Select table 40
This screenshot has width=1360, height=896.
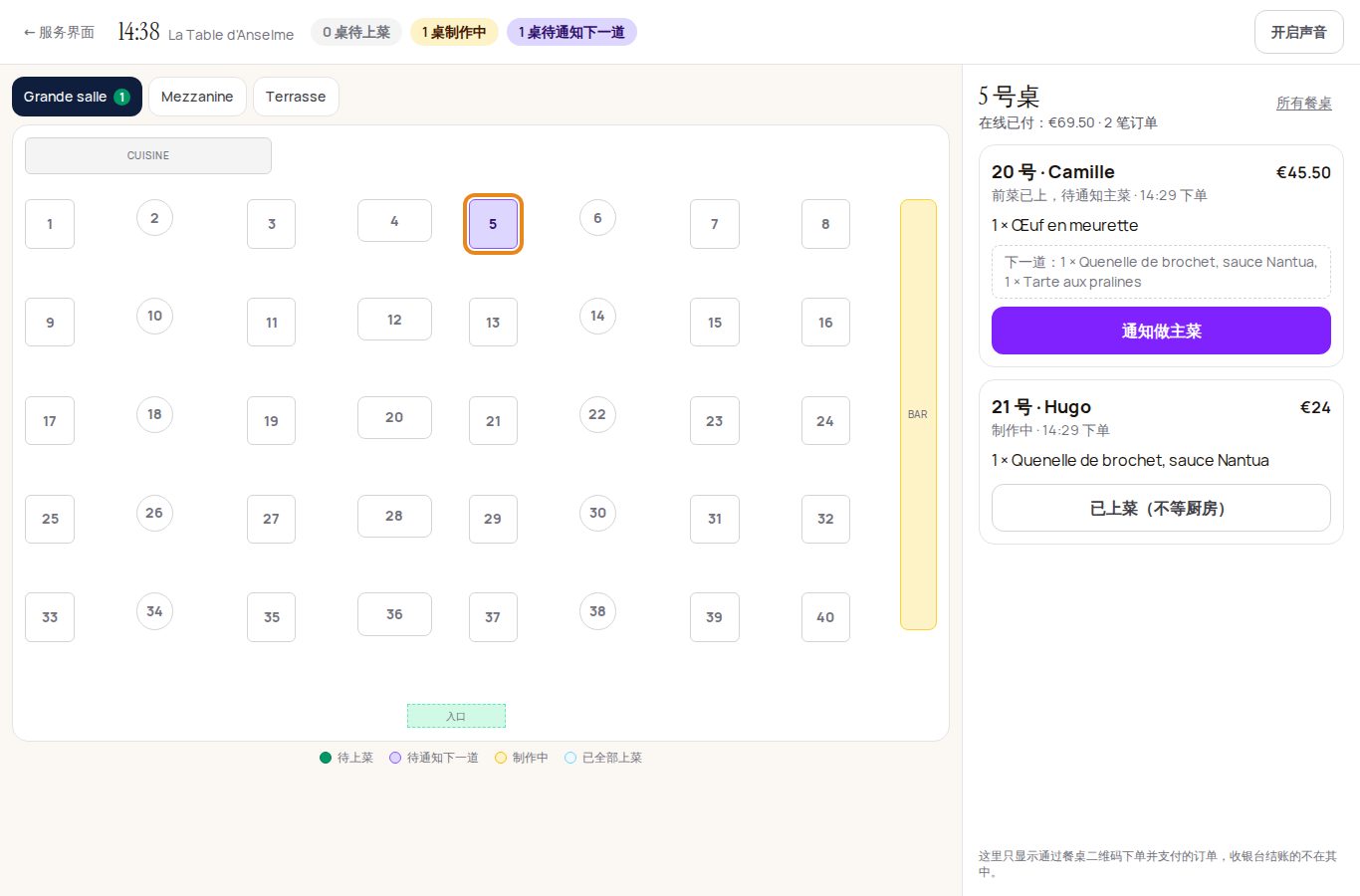[825, 617]
